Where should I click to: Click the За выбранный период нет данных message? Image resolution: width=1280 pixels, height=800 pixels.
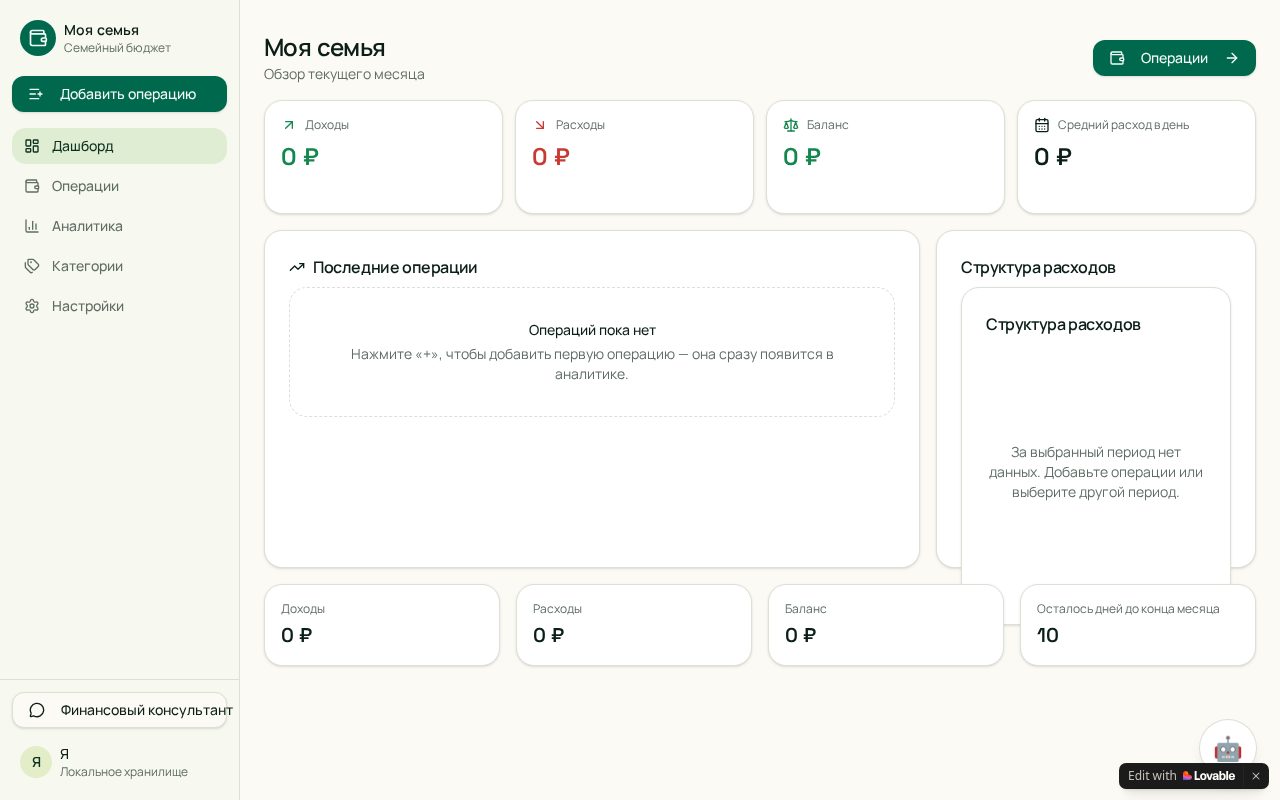click(x=1096, y=472)
